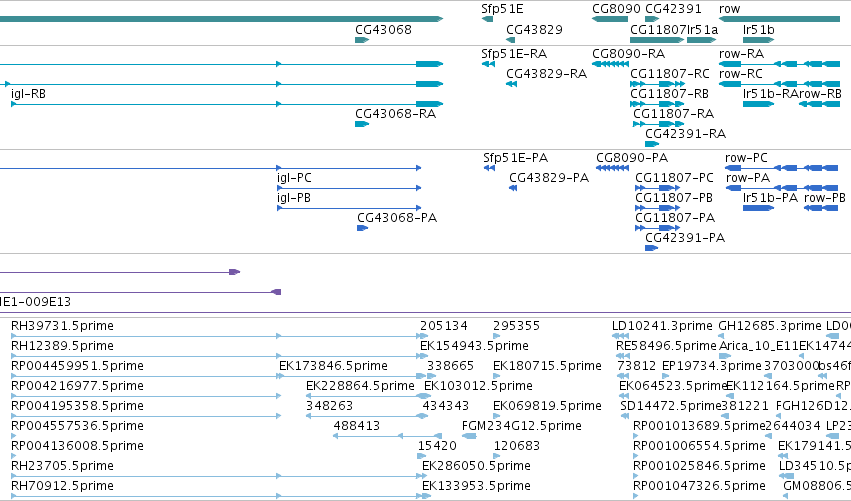Select the FGM234G12.5prime EST label
Image resolution: width=851 pixels, height=501 pixels.
(522, 427)
